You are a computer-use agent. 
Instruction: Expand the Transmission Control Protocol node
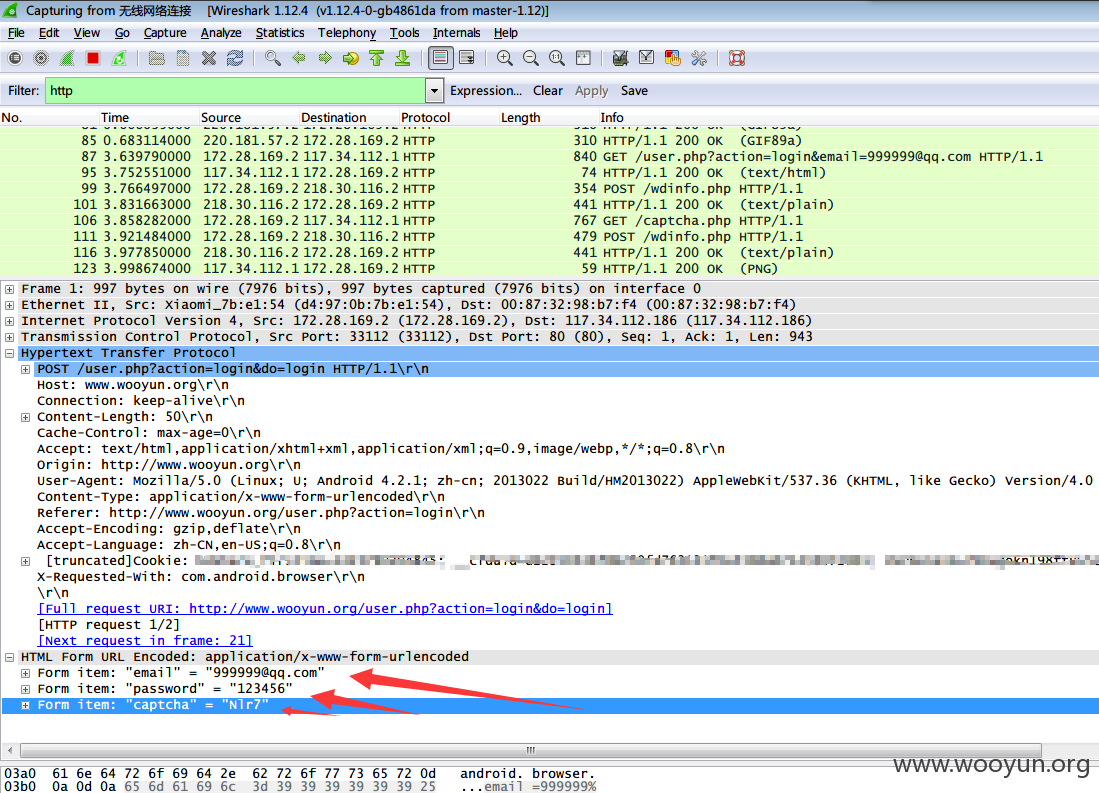click(x=9, y=337)
